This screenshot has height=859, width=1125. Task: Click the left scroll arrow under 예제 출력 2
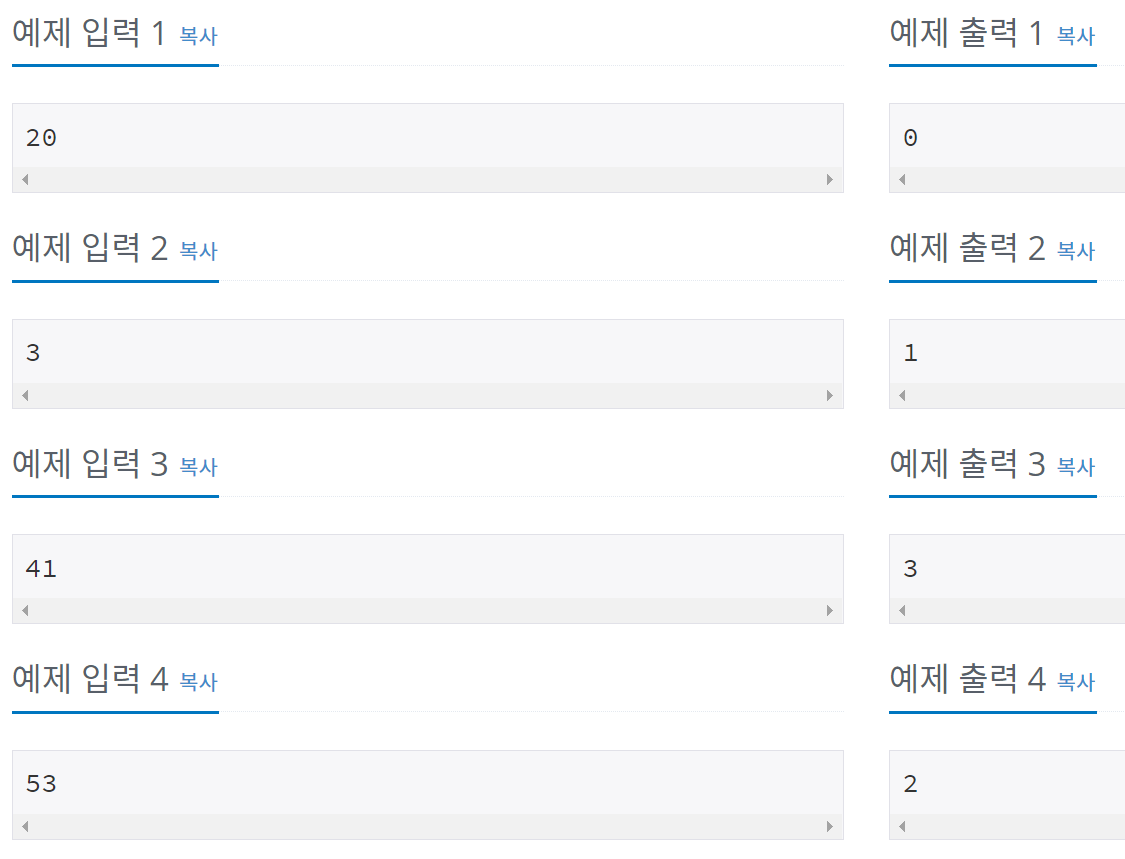(901, 395)
